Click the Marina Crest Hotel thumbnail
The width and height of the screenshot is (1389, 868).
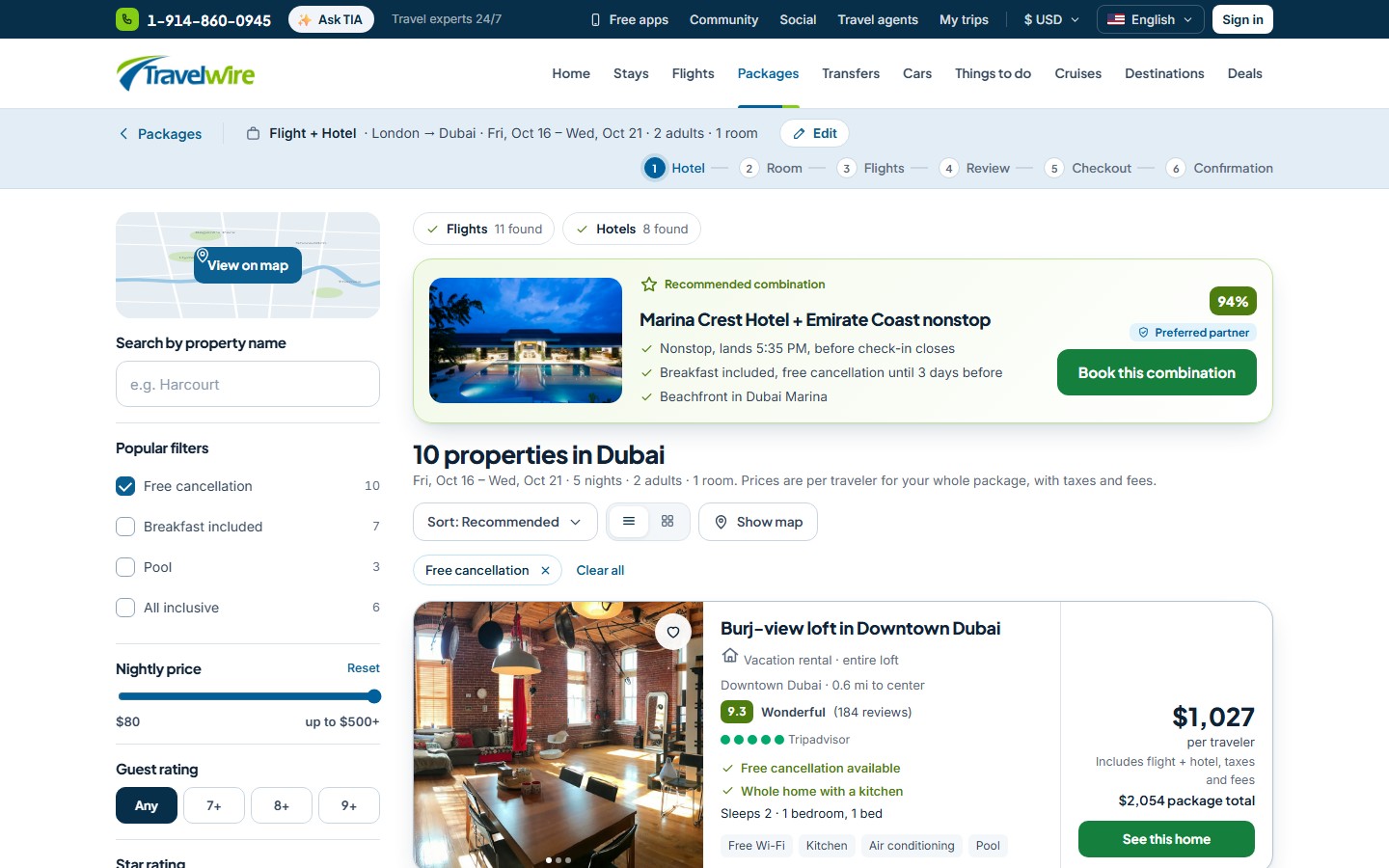point(526,340)
